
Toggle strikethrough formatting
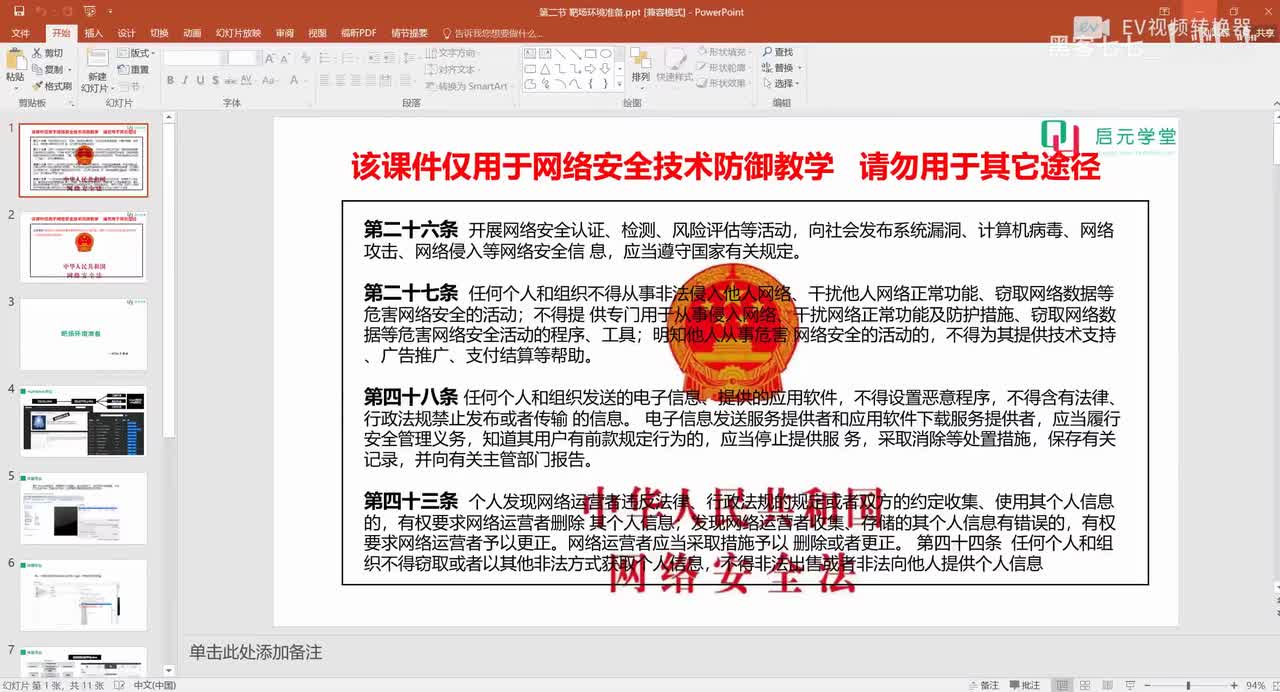(229, 80)
